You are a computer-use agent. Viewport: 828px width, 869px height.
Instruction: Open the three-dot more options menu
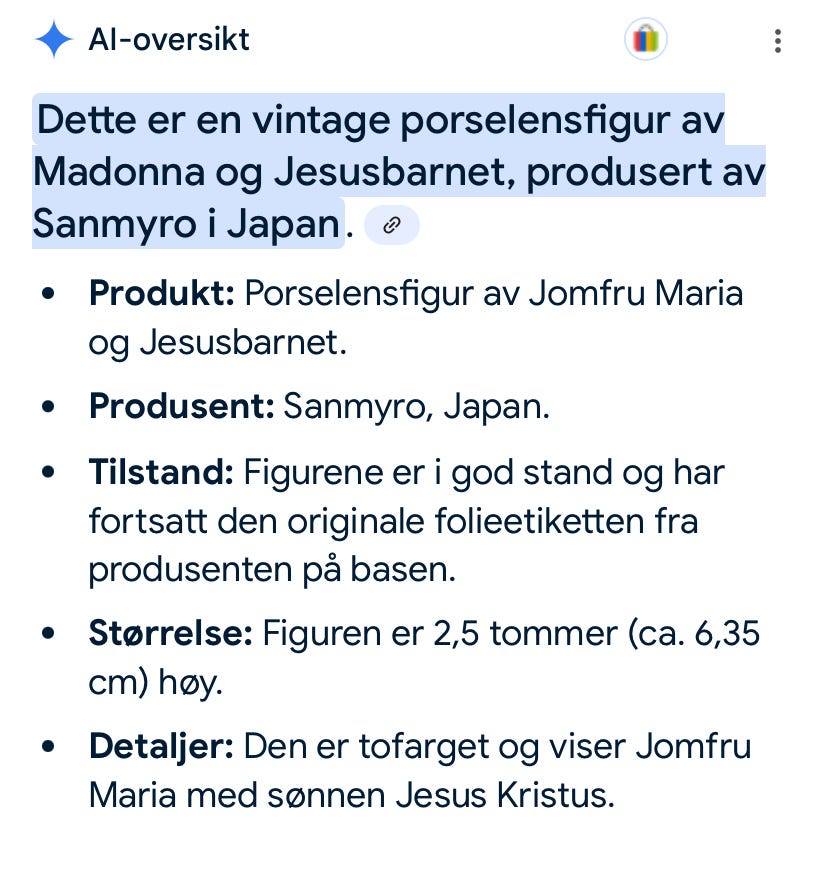(x=778, y=41)
